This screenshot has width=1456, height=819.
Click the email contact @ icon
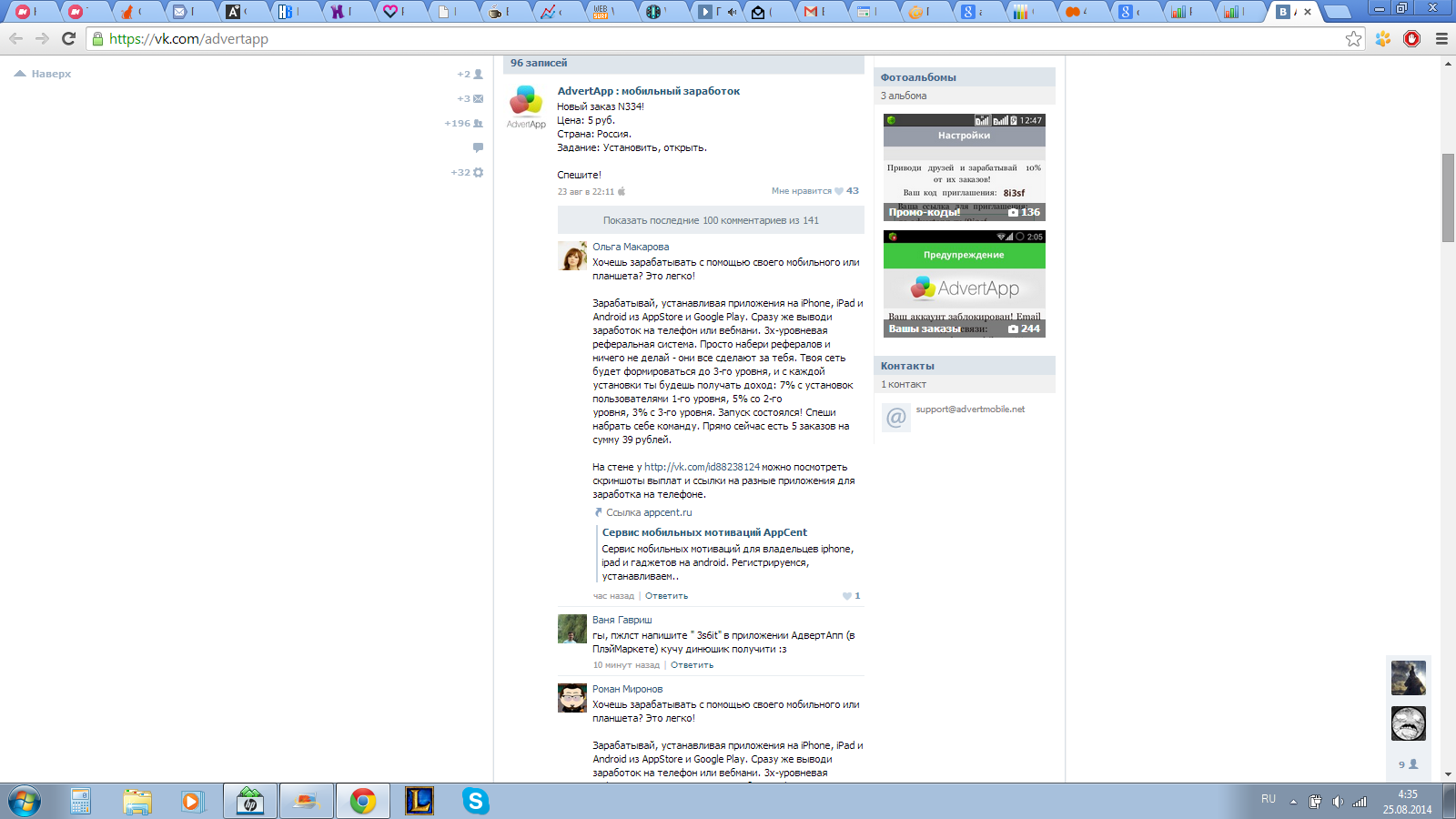click(896, 417)
